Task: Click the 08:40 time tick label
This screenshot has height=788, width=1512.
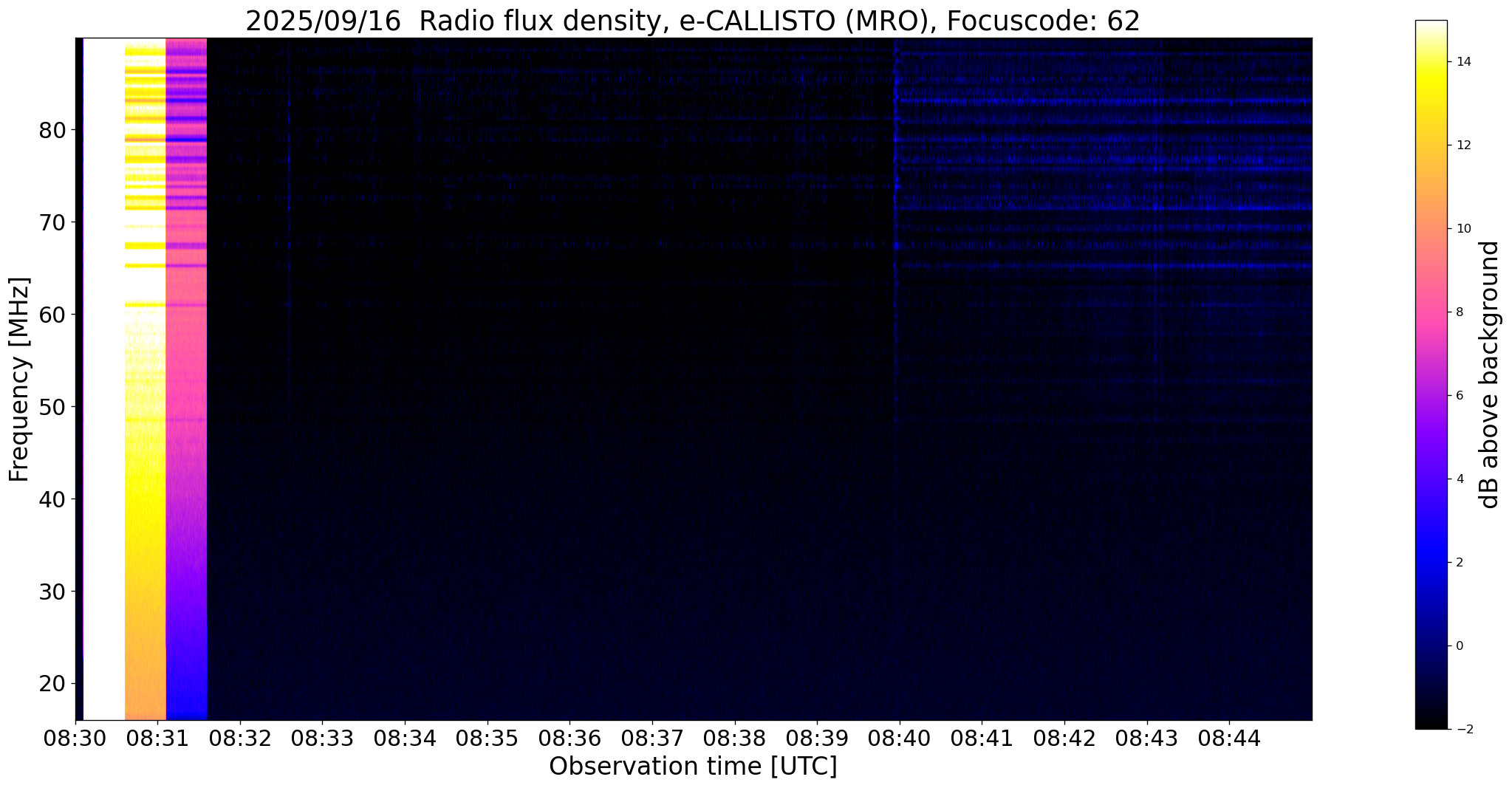Action: pyautogui.click(x=900, y=739)
